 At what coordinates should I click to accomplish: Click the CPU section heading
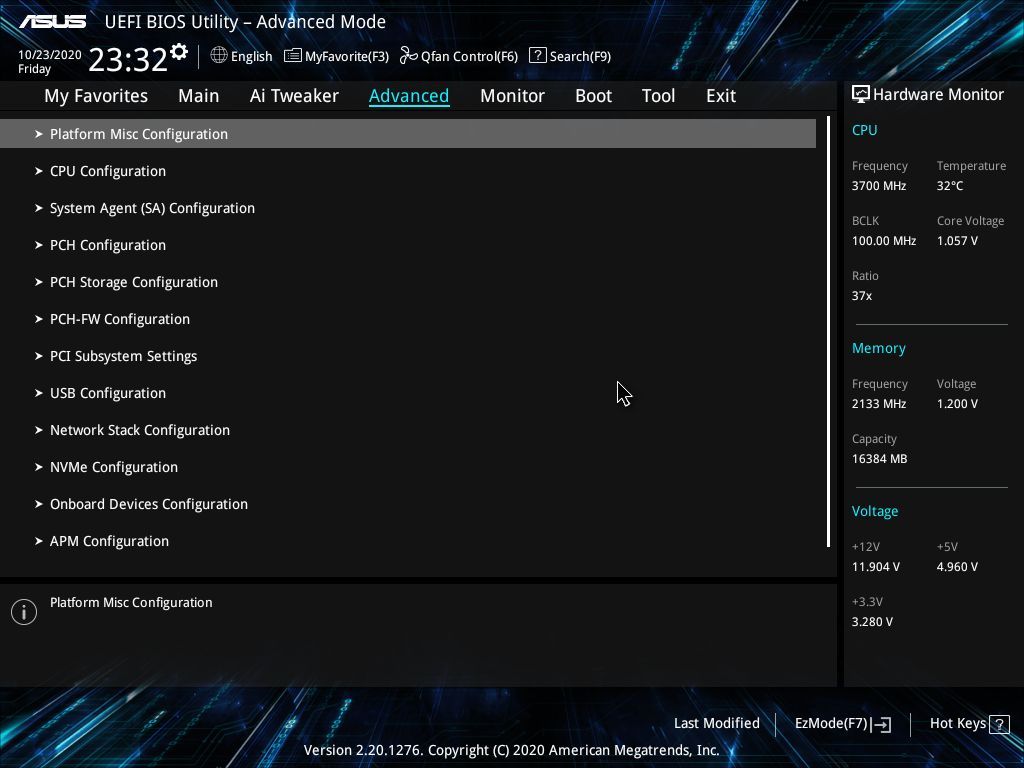tap(864, 130)
